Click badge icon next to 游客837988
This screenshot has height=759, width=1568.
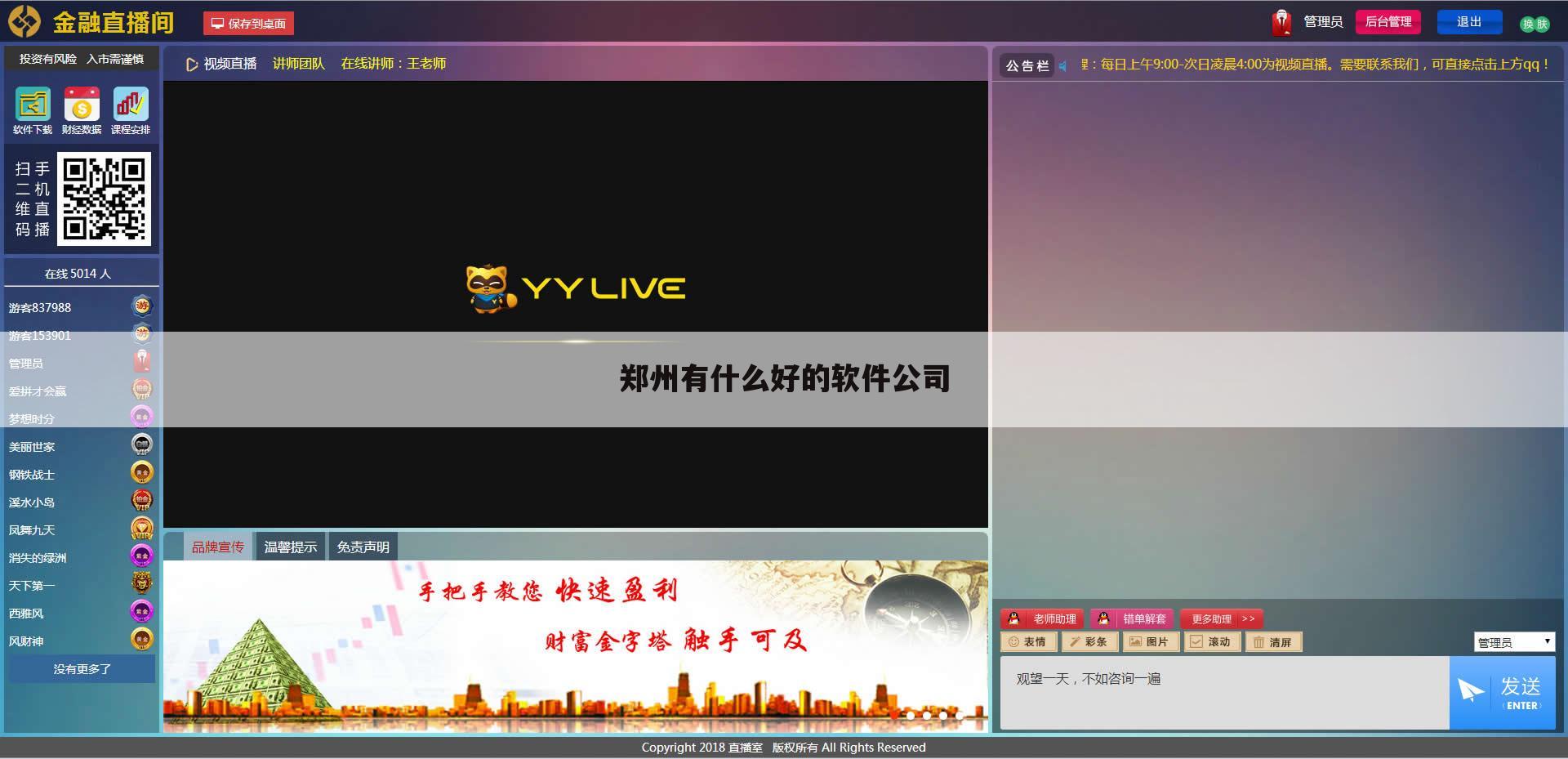click(x=142, y=306)
